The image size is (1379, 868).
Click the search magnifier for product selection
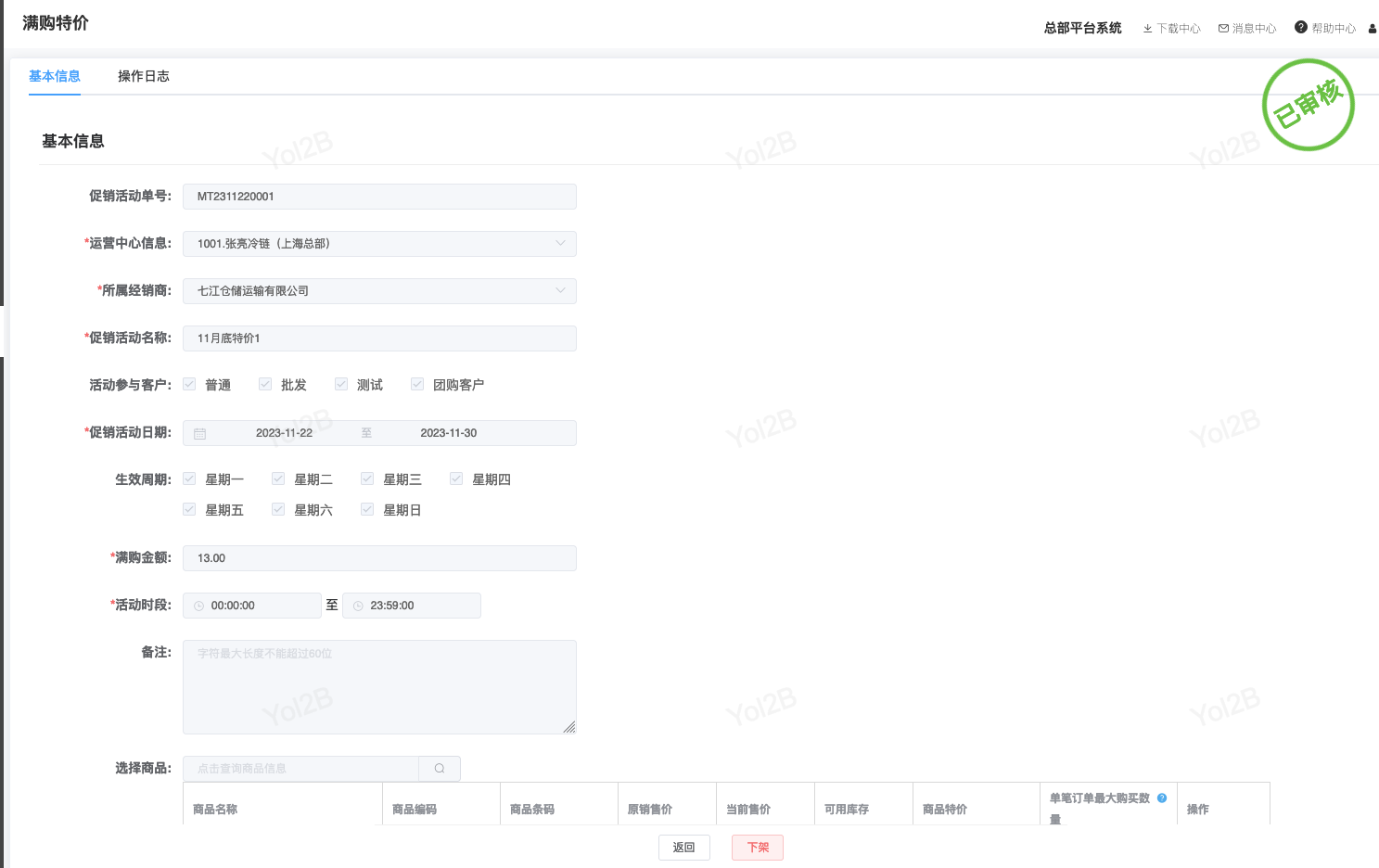(x=440, y=769)
